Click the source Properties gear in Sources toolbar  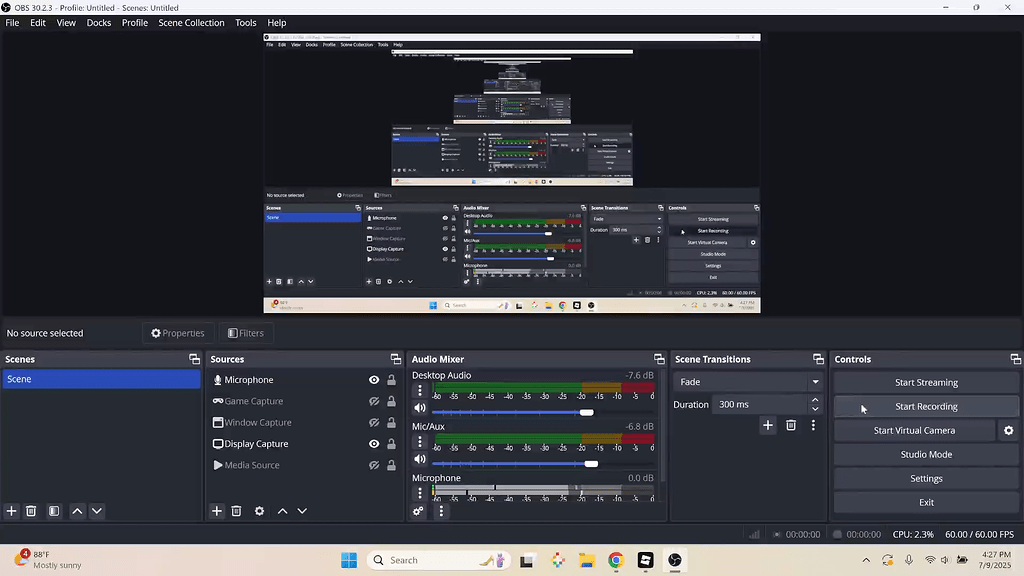(259, 511)
